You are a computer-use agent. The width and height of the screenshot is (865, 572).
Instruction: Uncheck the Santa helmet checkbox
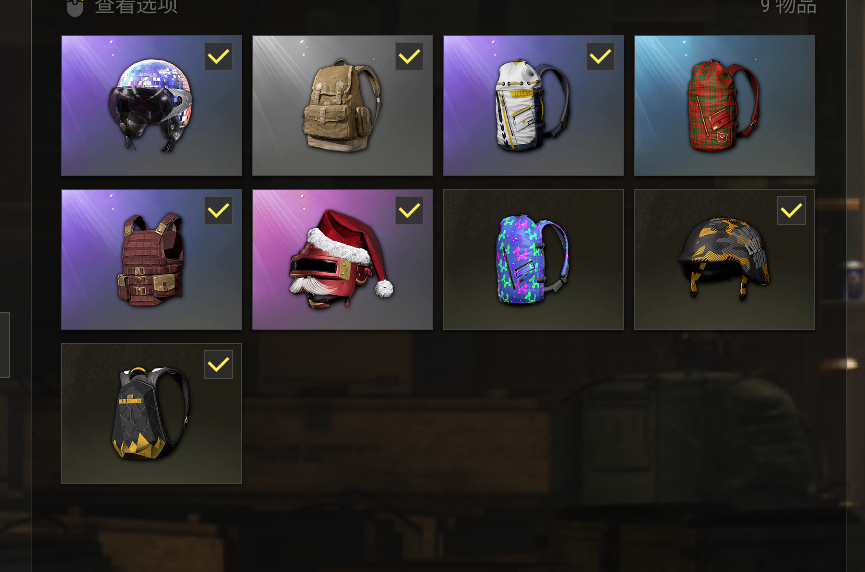click(x=409, y=210)
